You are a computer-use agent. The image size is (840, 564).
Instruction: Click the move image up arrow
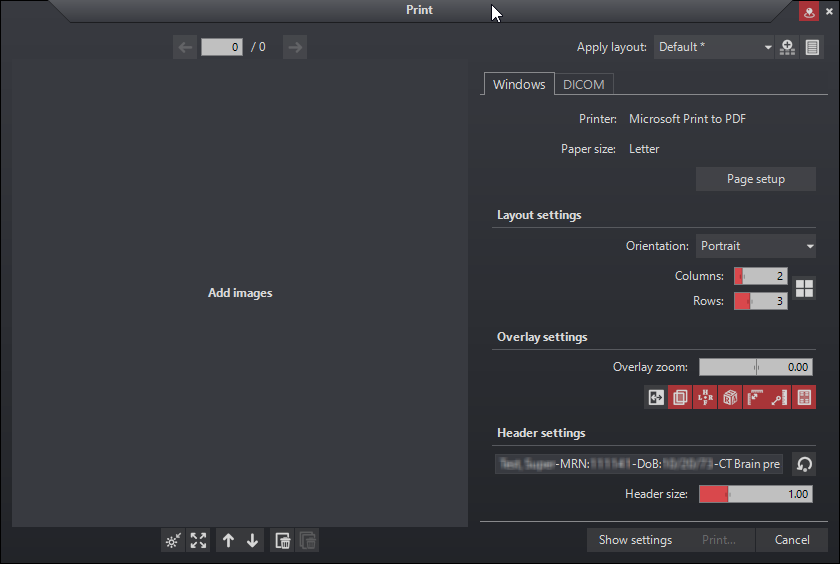pos(228,541)
